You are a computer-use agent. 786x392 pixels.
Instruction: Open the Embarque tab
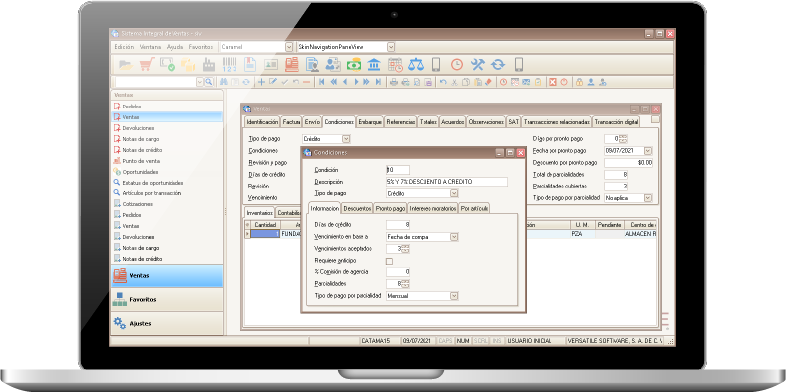(370, 122)
